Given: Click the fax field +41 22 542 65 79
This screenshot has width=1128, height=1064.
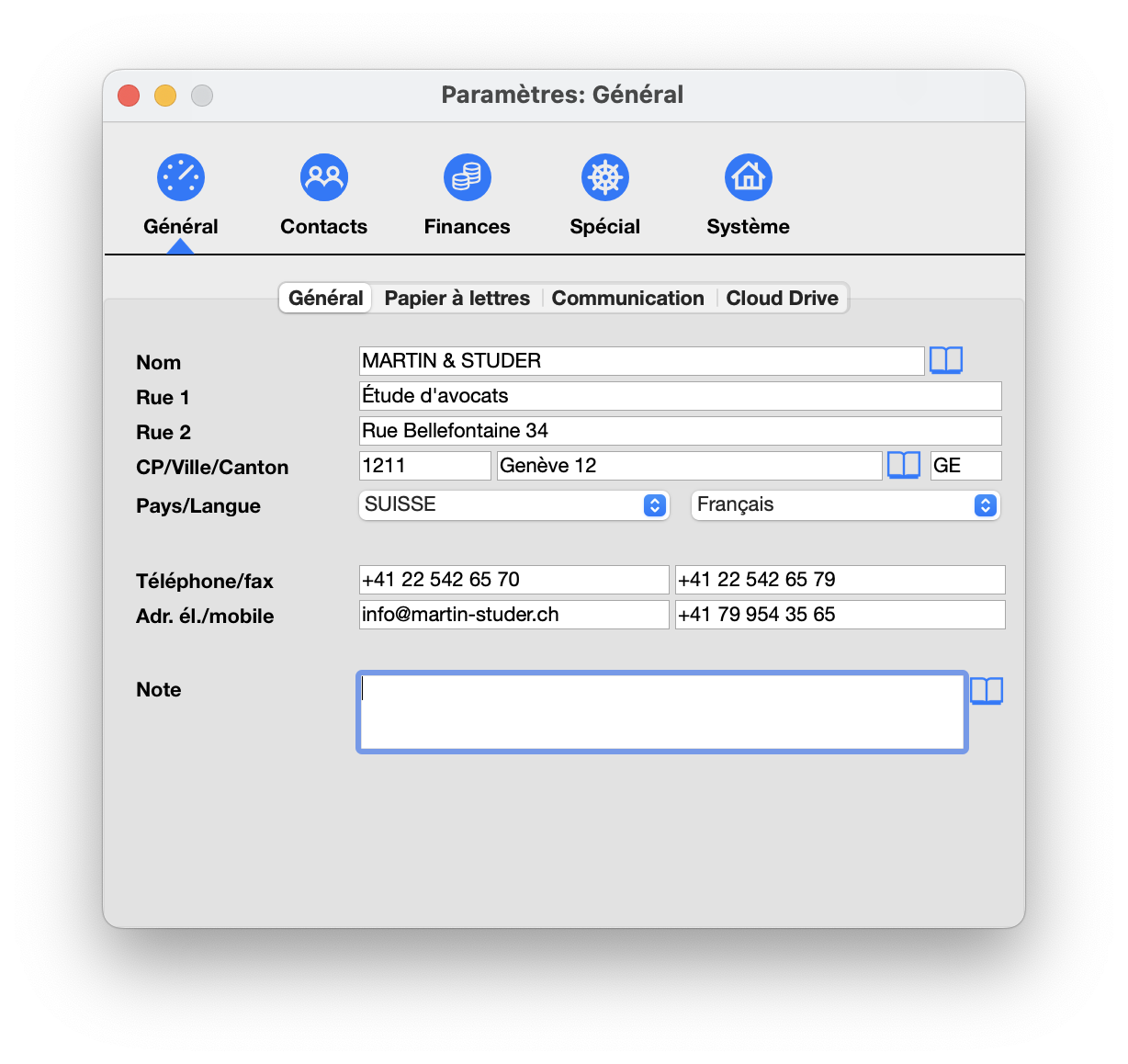Looking at the screenshot, I should pyautogui.click(x=840, y=580).
